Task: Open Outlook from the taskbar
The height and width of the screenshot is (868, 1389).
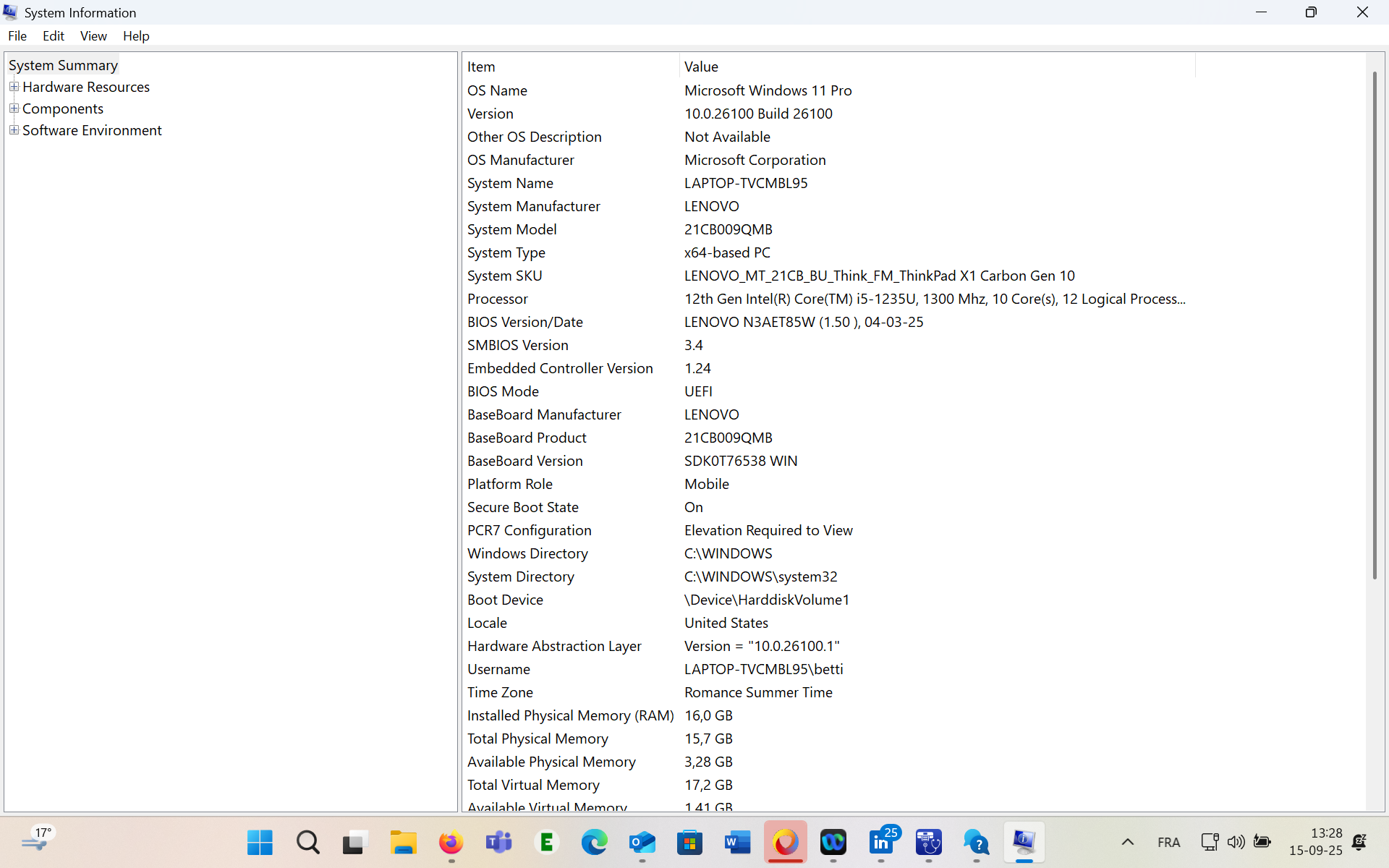Action: pyautogui.click(x=642, y=842)
